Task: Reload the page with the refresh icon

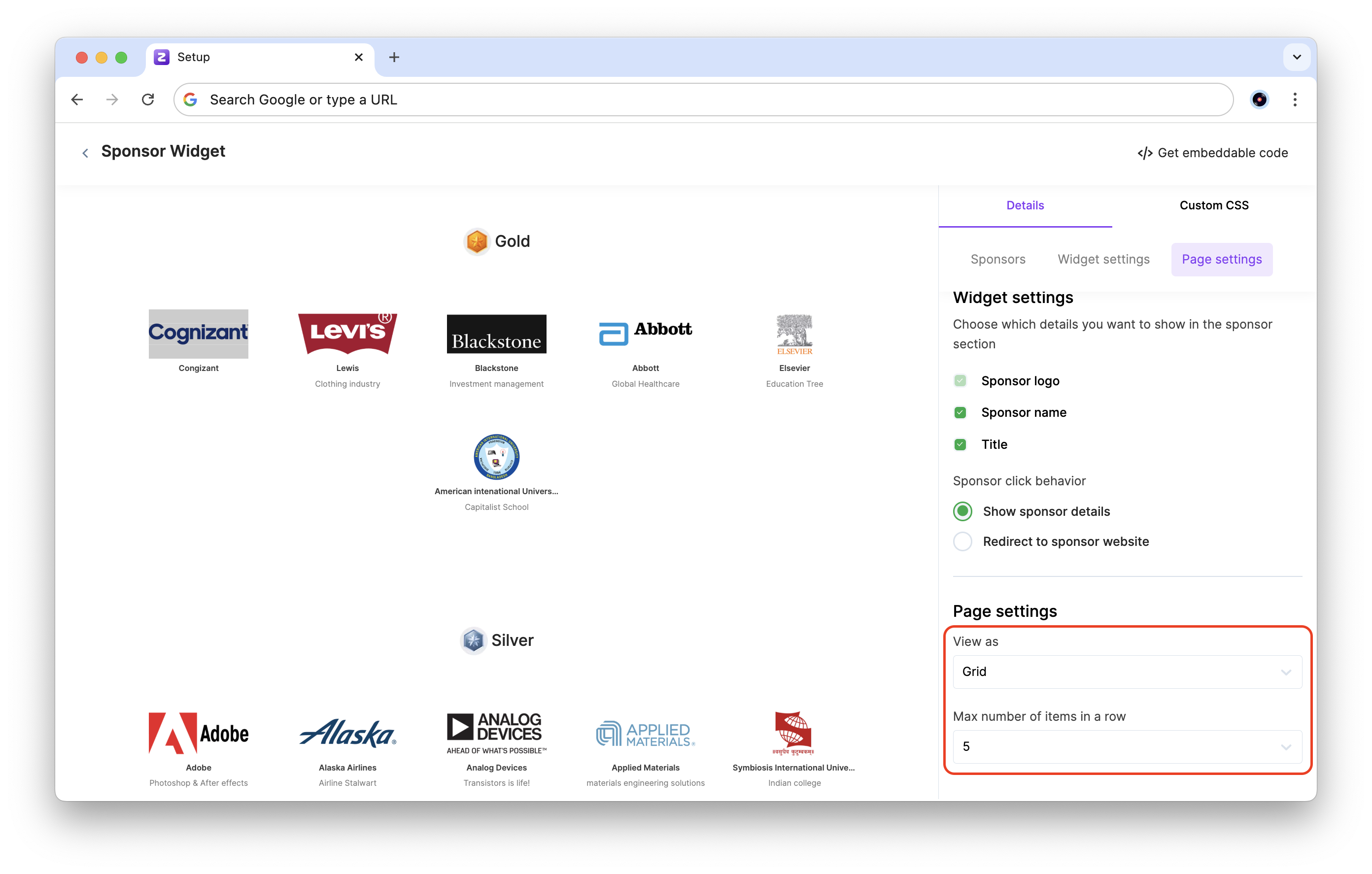Action: (148, 100)
